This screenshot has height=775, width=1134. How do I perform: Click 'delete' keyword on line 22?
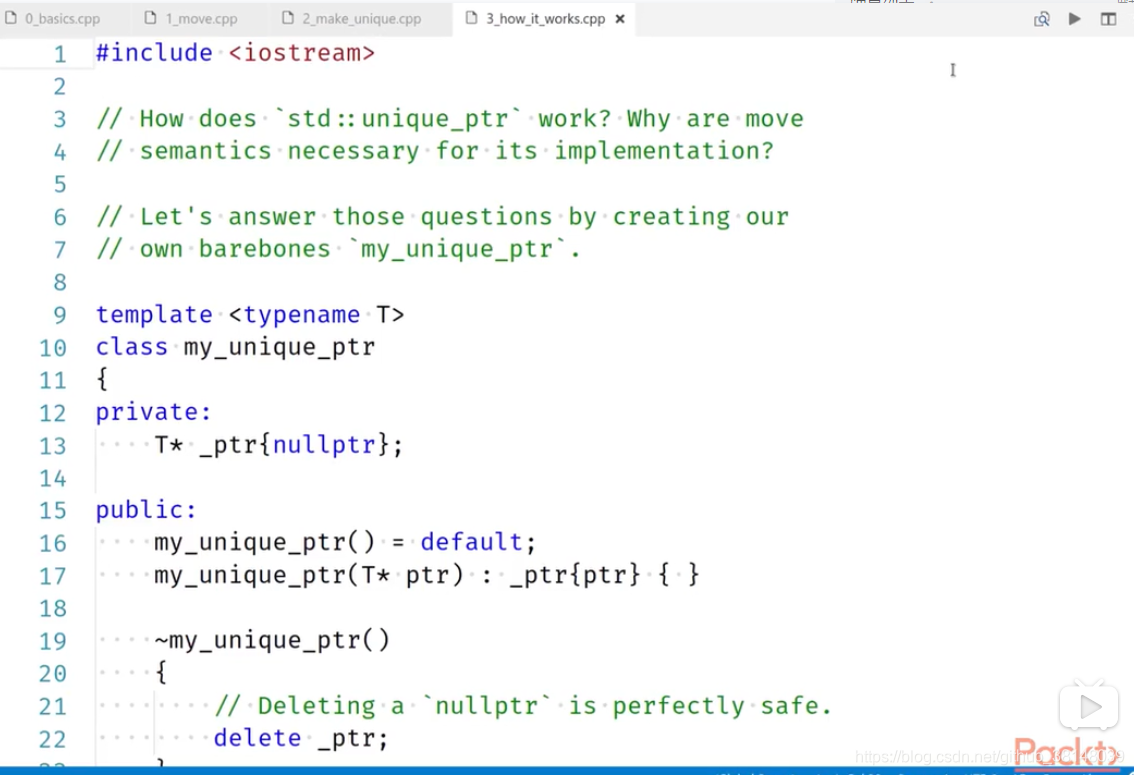tap(257, 738)
